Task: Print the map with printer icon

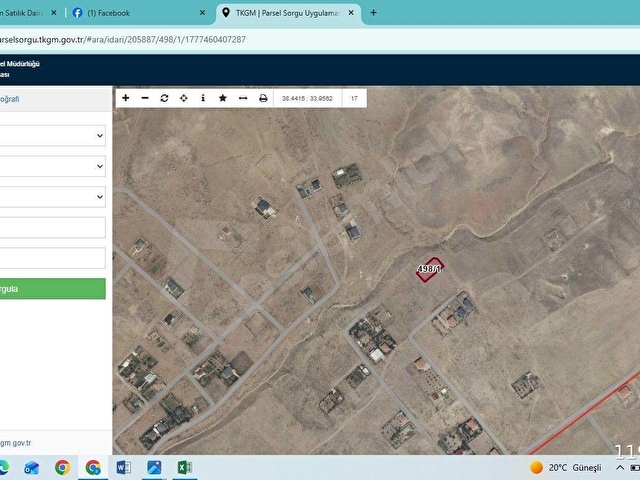Action: (x=263, y=98)
